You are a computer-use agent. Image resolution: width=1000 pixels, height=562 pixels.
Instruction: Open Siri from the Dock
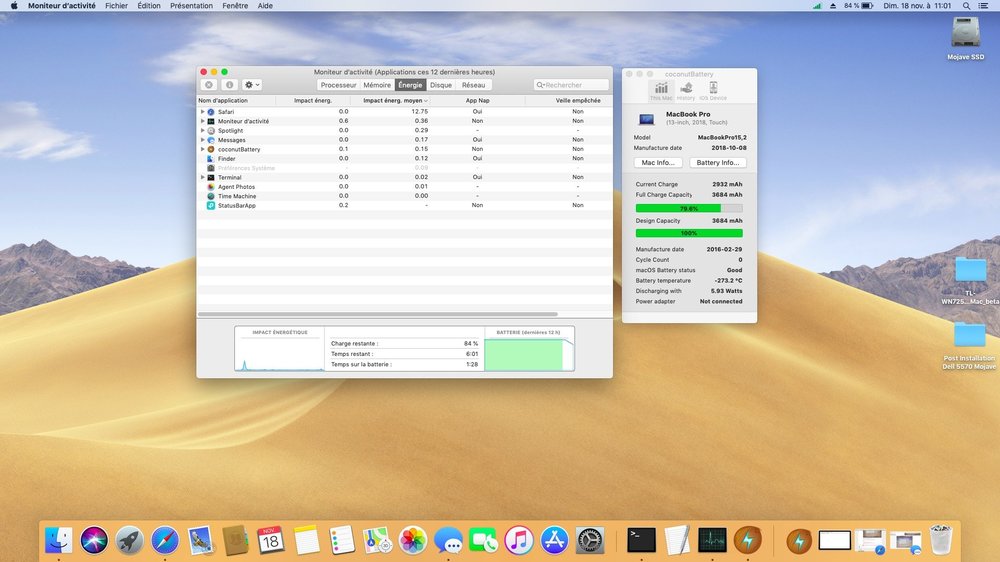[94, 541]
